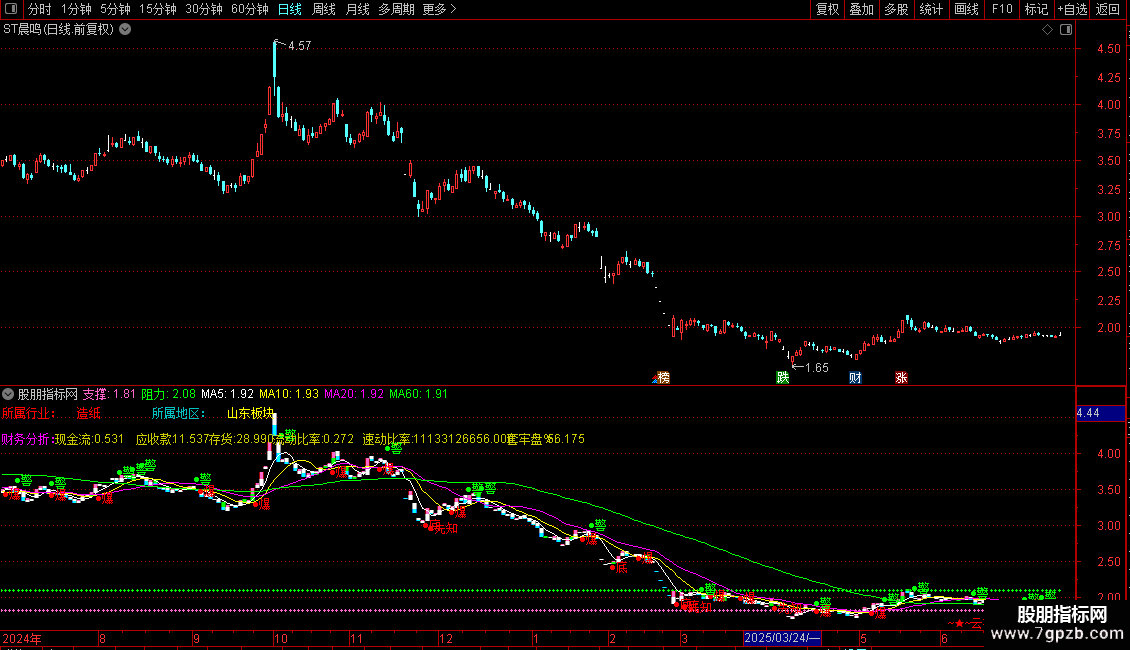The width and height of the screenshot is (1130, 650).
Task: Click the ST晨鸣(日线.前复权) chart title
Action: [x=58, y=30]
